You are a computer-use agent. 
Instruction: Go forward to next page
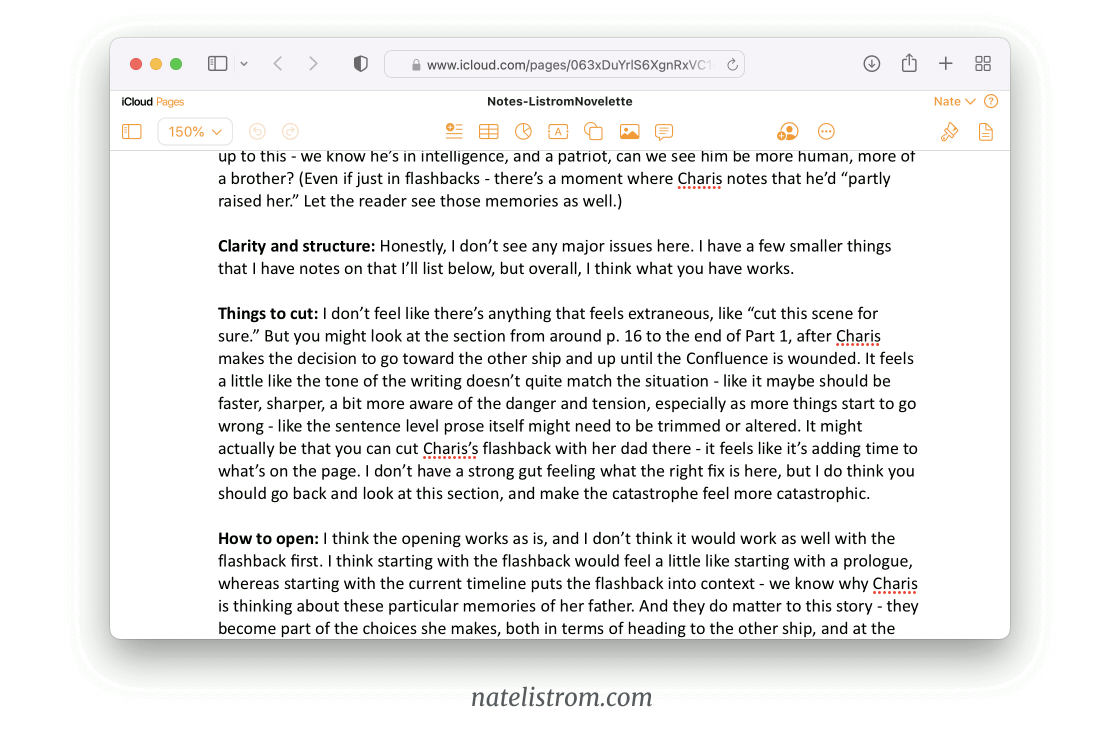(x=313, y=64)
